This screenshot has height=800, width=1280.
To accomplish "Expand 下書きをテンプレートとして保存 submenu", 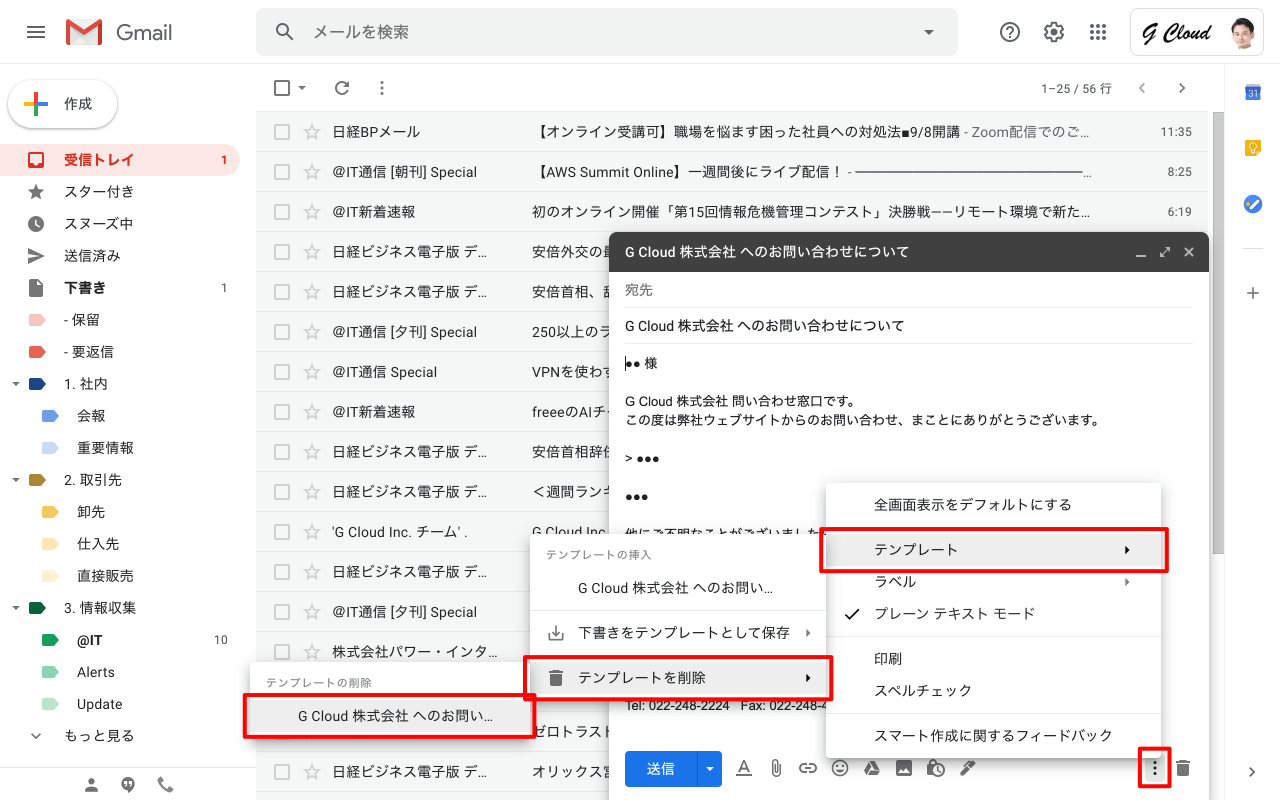I will 678,633.
